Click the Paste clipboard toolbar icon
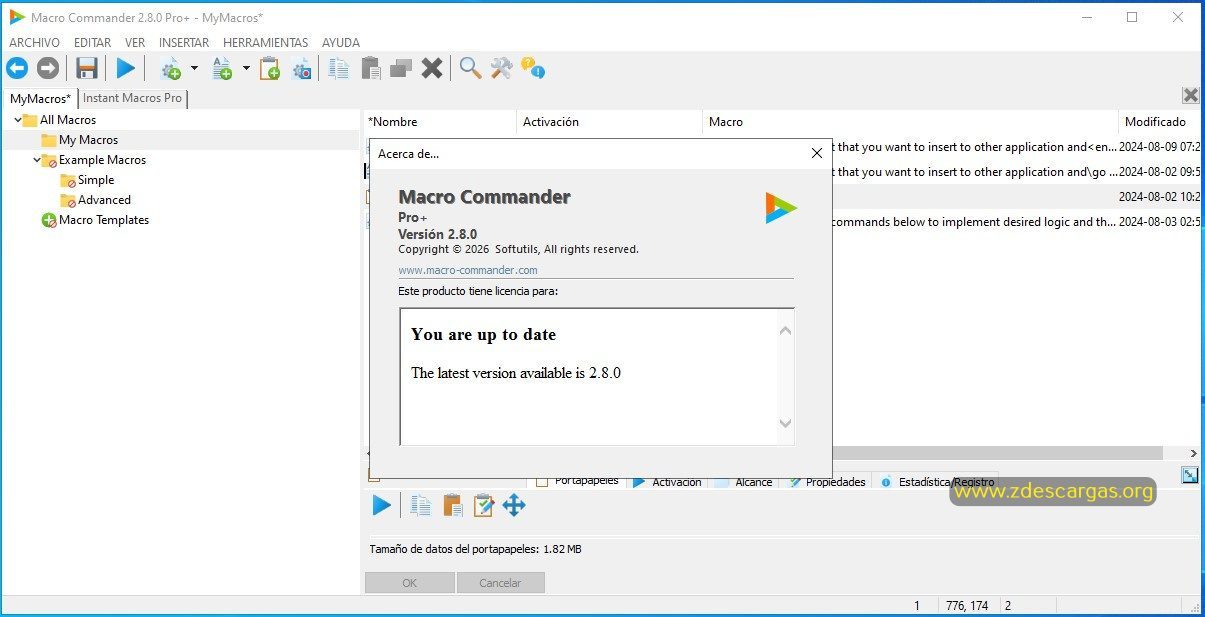Screen dimensions: 1205x617 (x=371, y=68)
